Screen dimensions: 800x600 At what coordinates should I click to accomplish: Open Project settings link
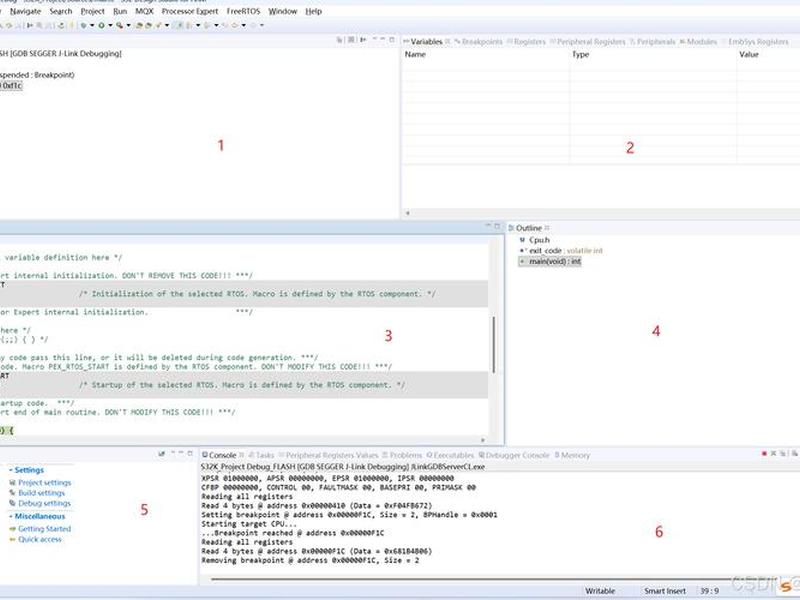click(x=44, y=482)
